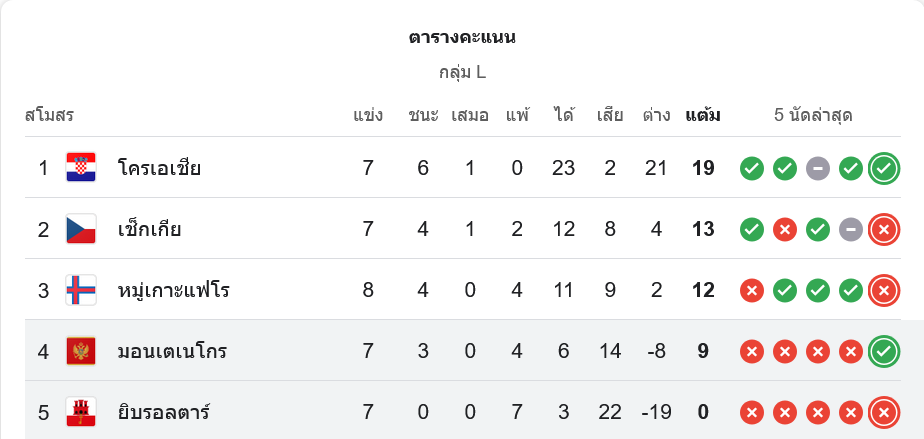
Task: Open the เช็กเกีย team link
Action: pos(149,229)
